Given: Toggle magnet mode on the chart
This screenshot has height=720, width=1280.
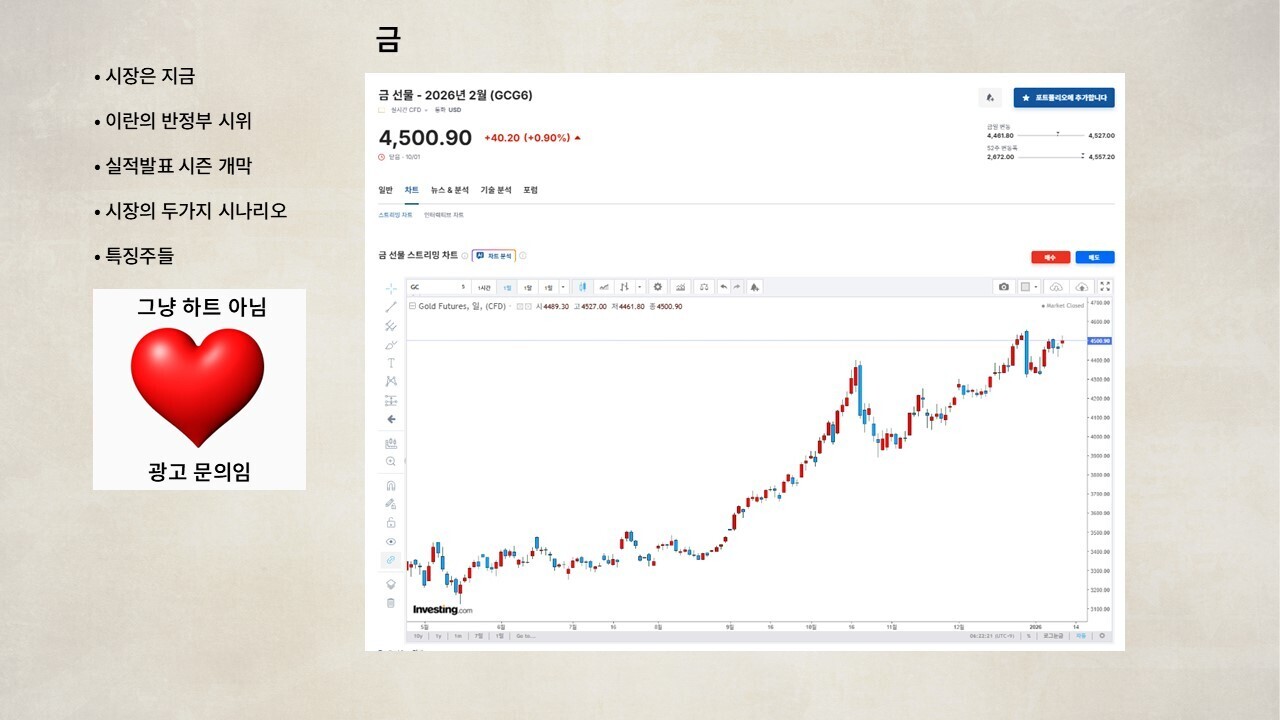Looking at the screenshot, I should pyautogui.click(x=391, y=485).
